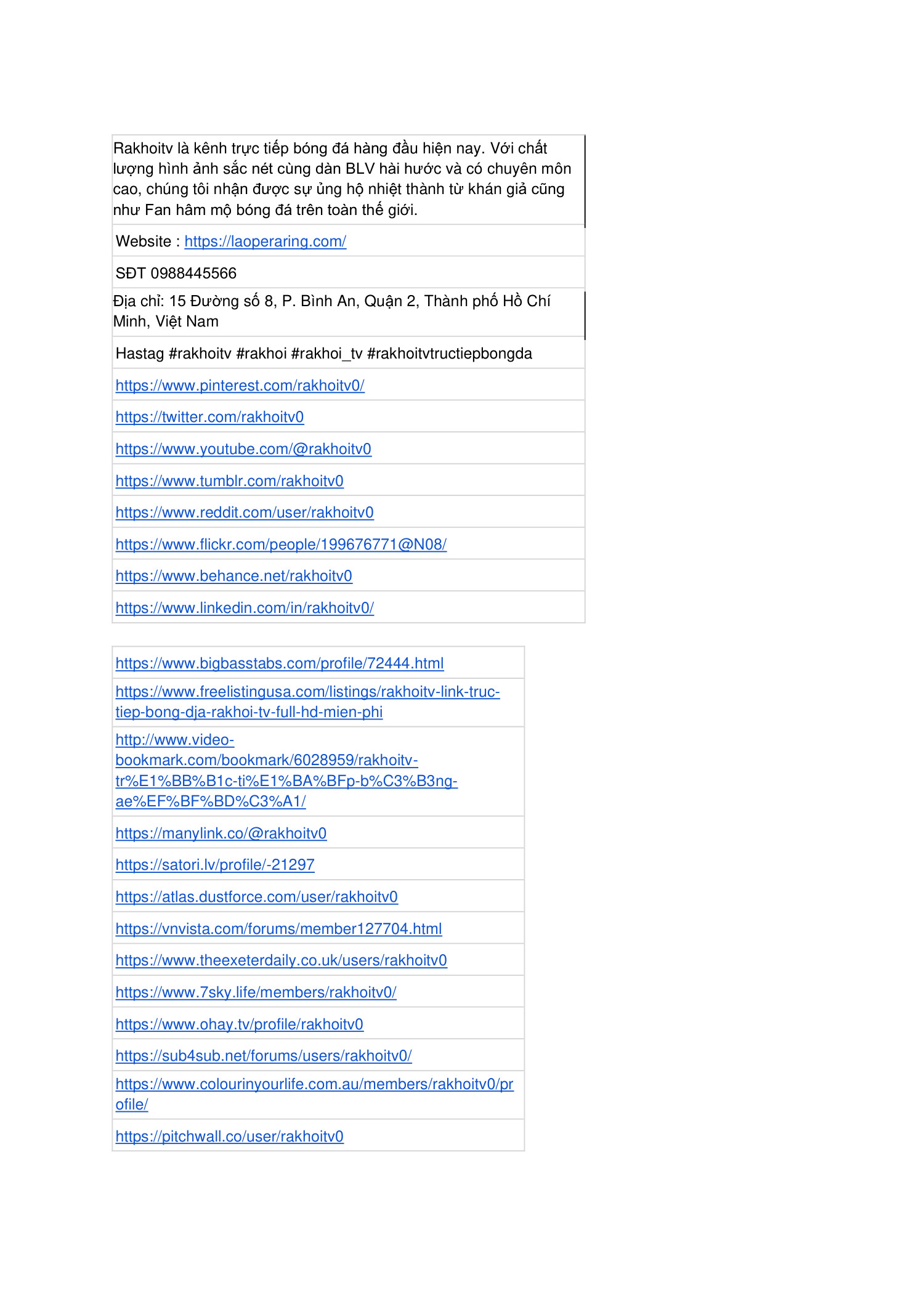Click the theexeterdaily.co.uk users link
The height and width of the screenshot is (1306, 924).
coord(281,960)
